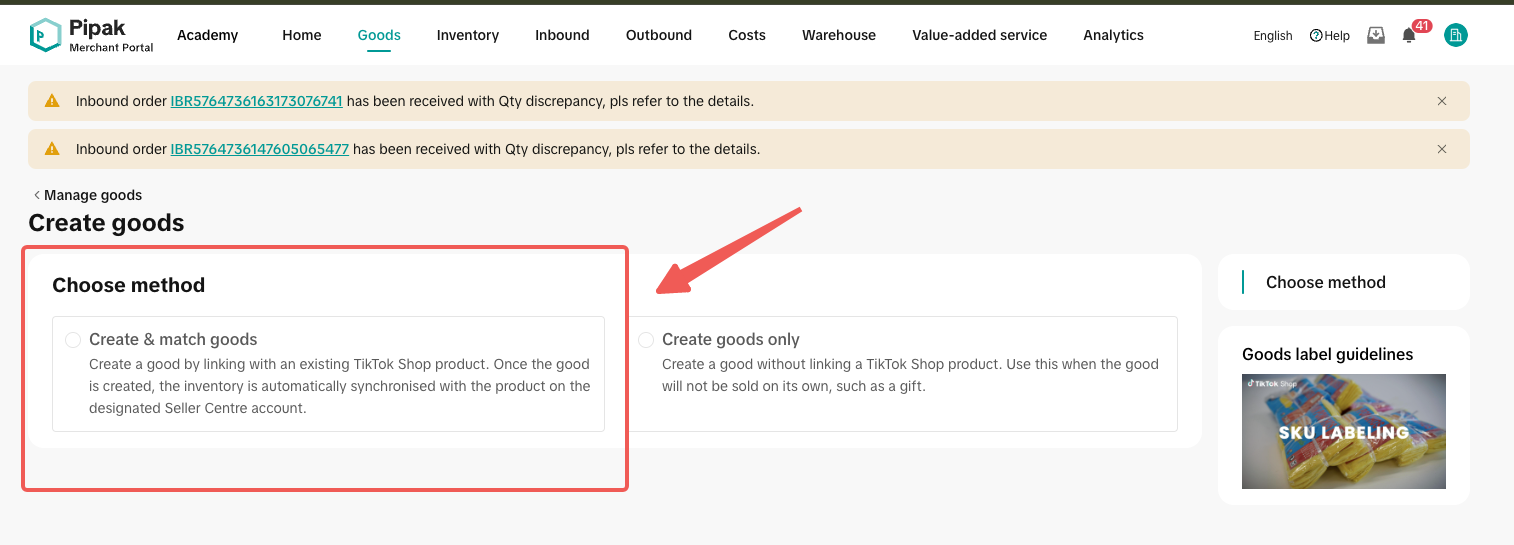Open the download inbox icon
The image size is (1514, 545).
(x=1376, y=35)
